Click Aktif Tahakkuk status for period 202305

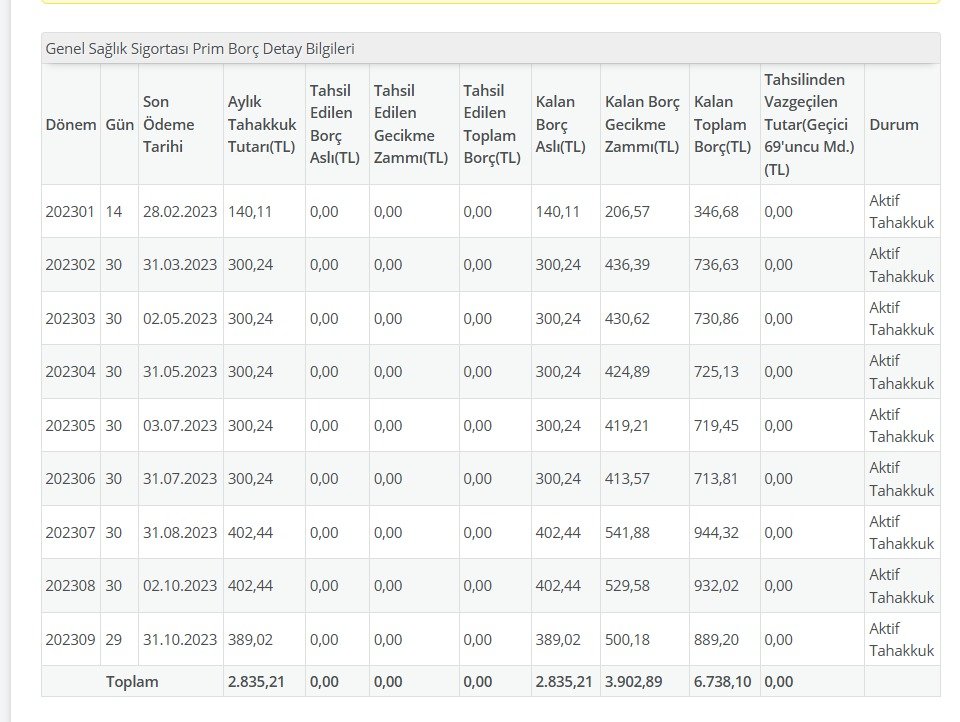(901, 425)
